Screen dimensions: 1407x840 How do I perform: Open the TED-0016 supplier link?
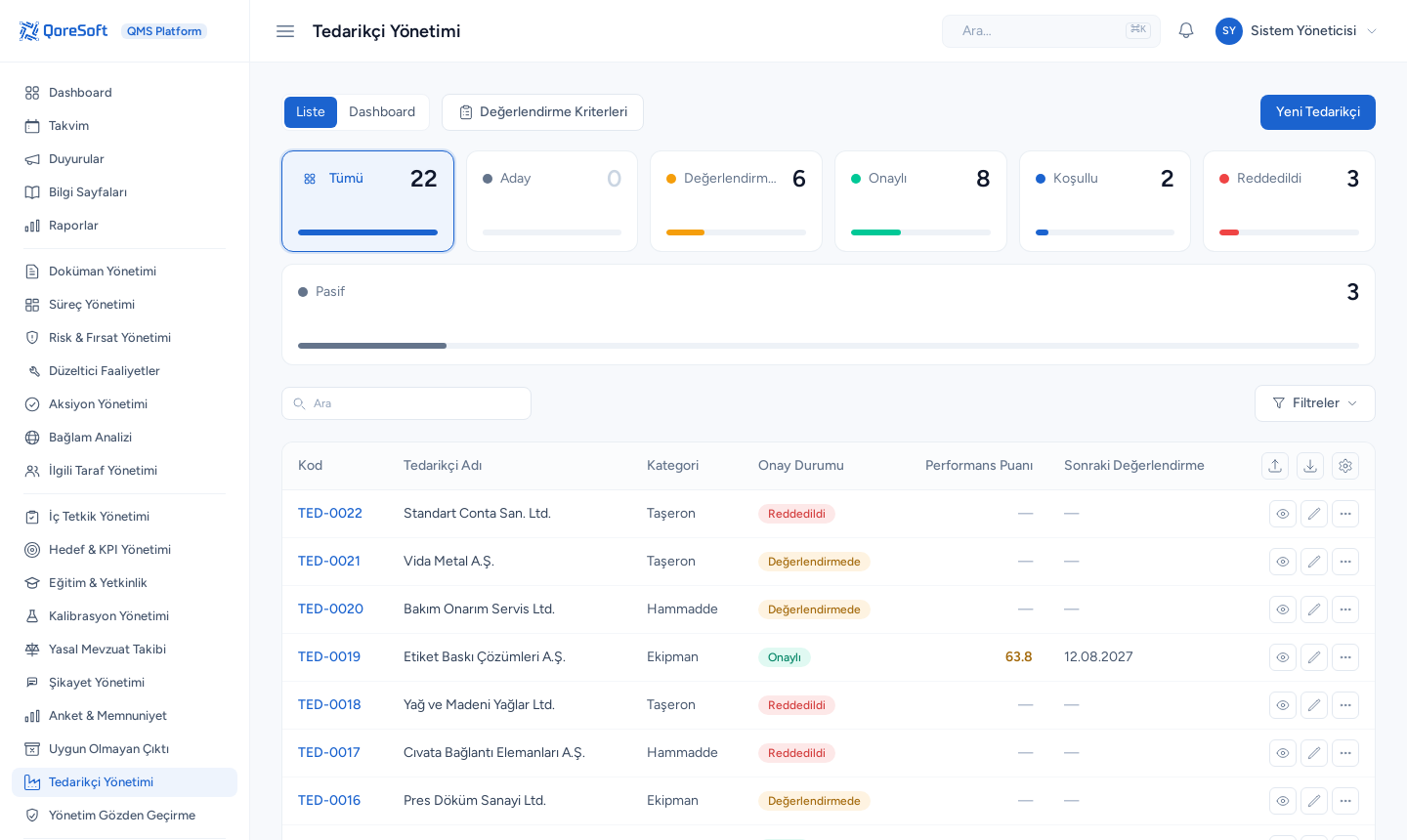(329, 801)
